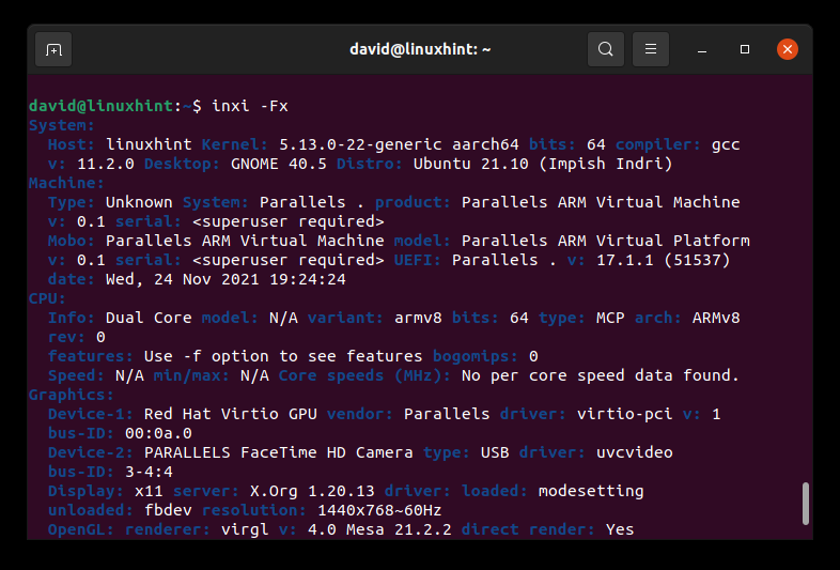Screen dimensions: 840x570
Task: Click the 'virtio-pci' driver value
Action: 624,414
